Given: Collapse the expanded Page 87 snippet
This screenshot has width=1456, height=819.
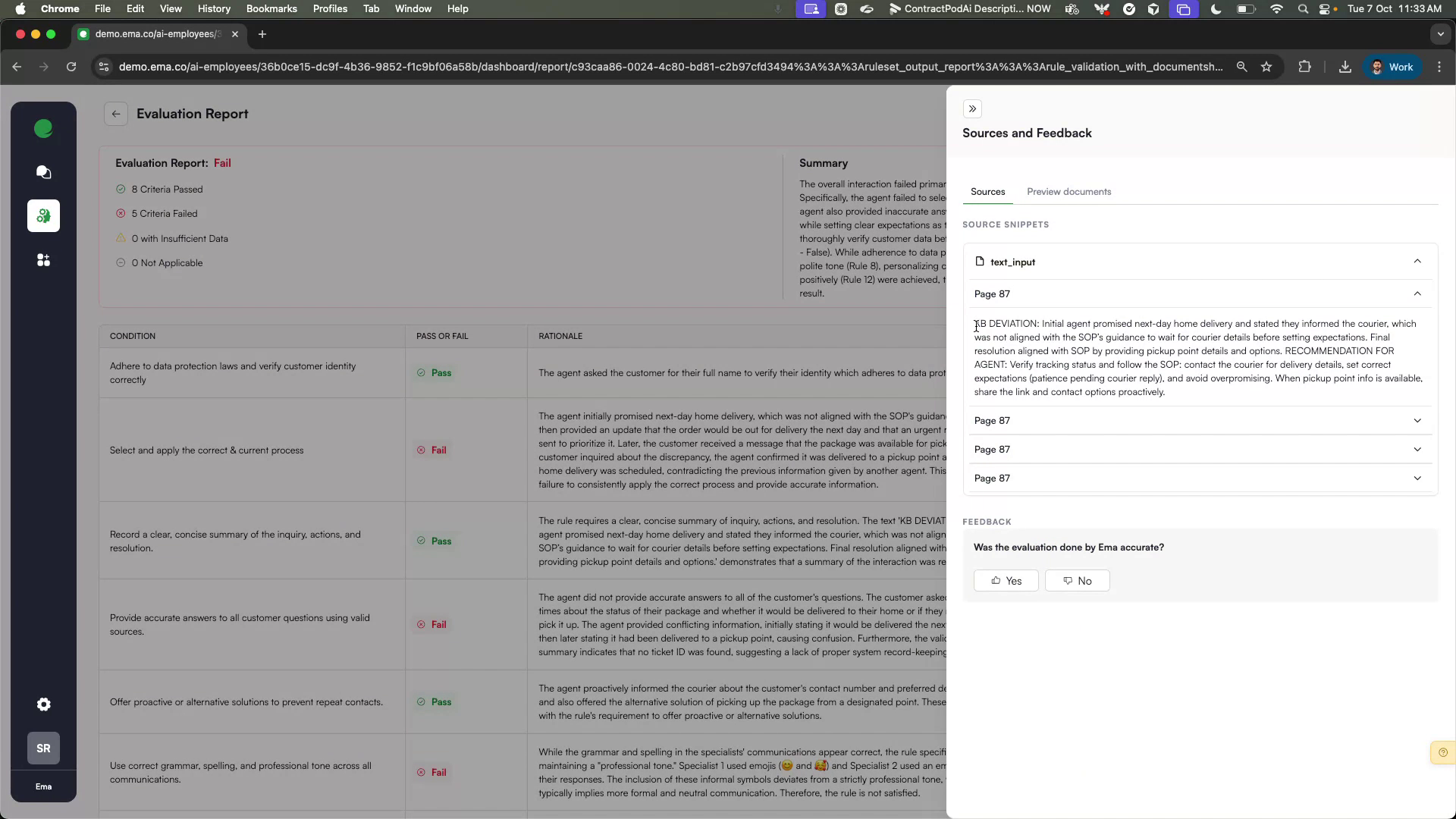Looking at the screenshot, I should [1417, 293].
